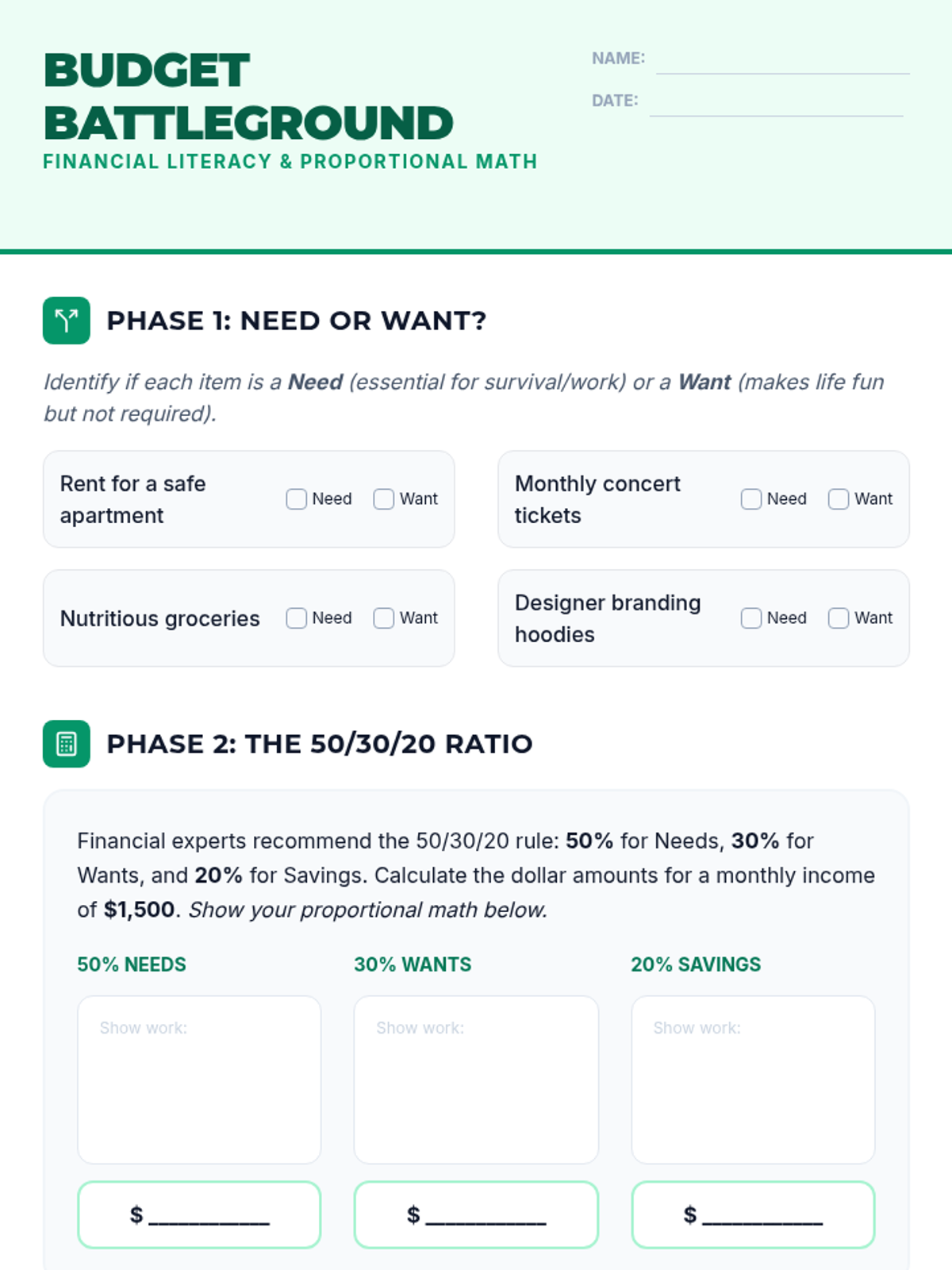
Task: Check Want for Monthly concert tickets
Action: (x=839, y=499)
